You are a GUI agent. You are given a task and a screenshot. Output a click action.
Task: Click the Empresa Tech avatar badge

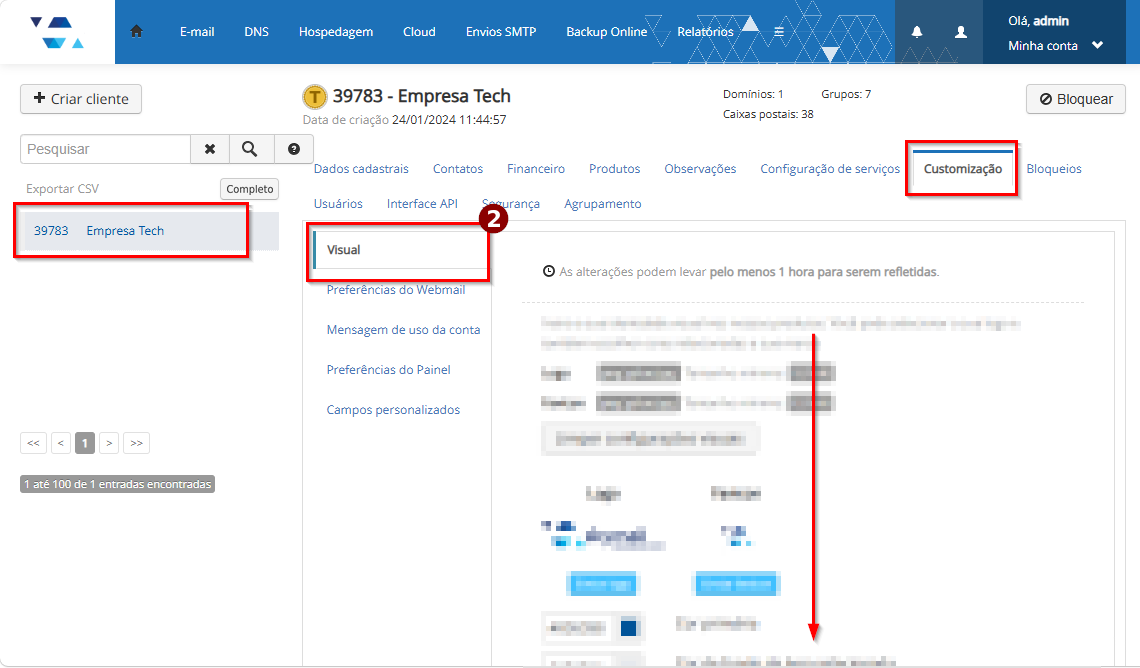tap(315, 97)
